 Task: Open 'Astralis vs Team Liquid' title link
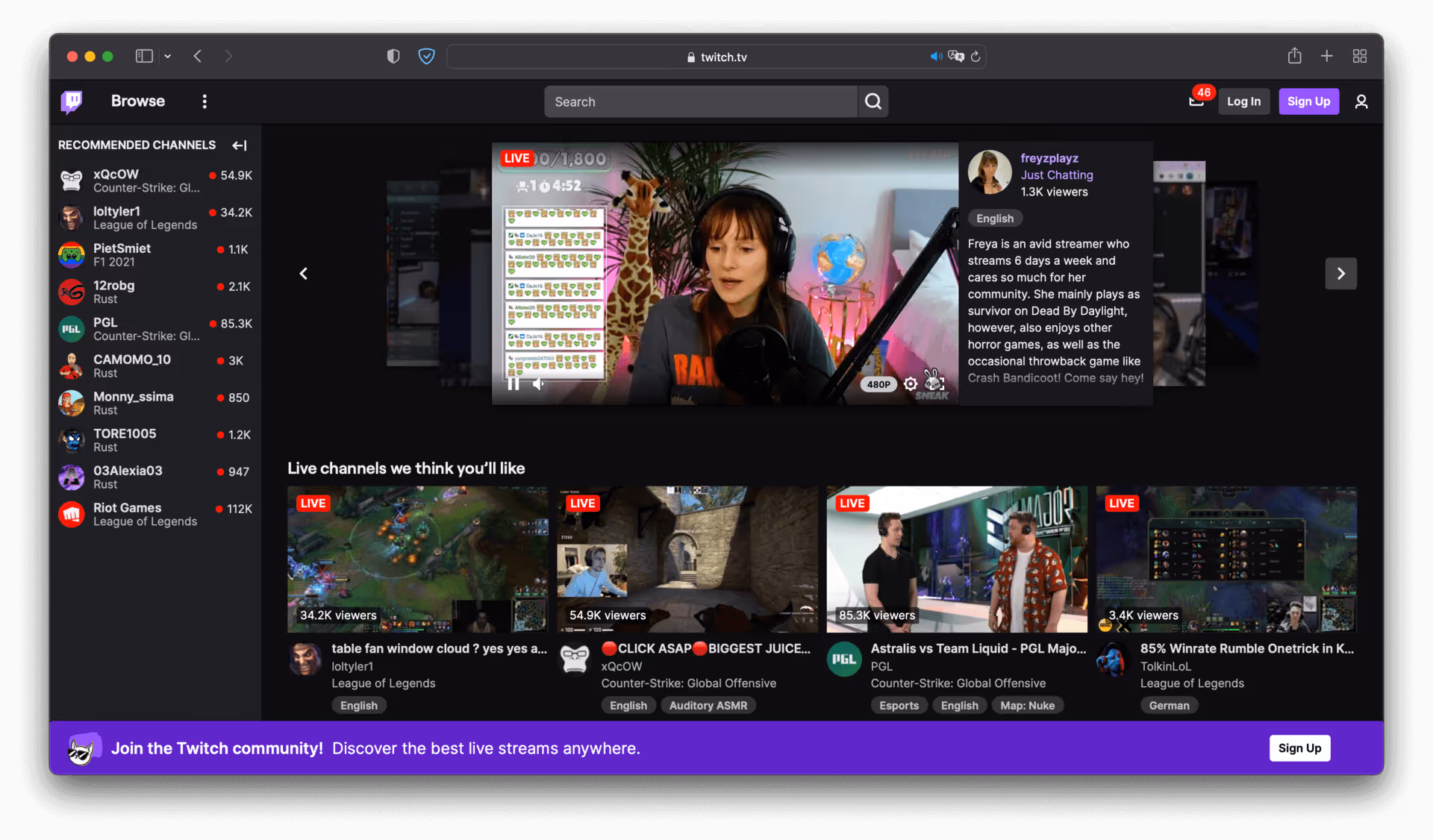pos(978,648)
